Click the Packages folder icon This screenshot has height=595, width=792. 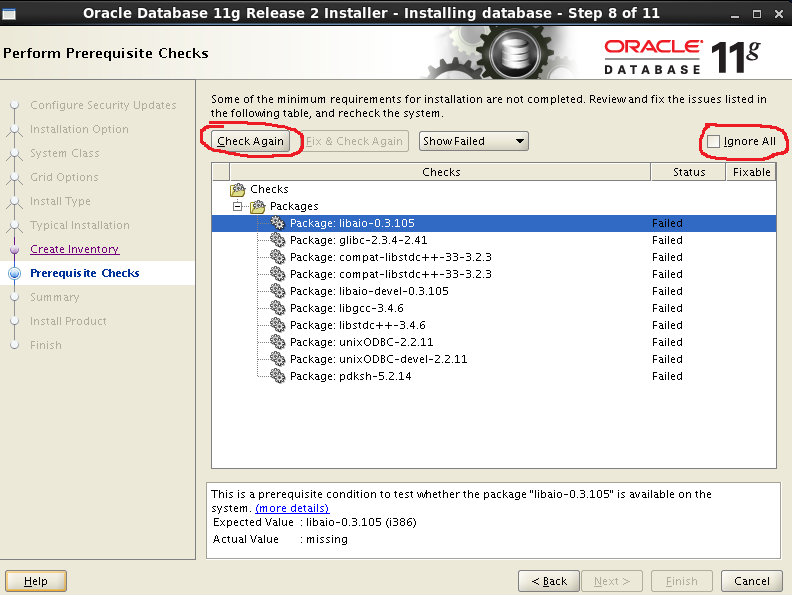258,206
